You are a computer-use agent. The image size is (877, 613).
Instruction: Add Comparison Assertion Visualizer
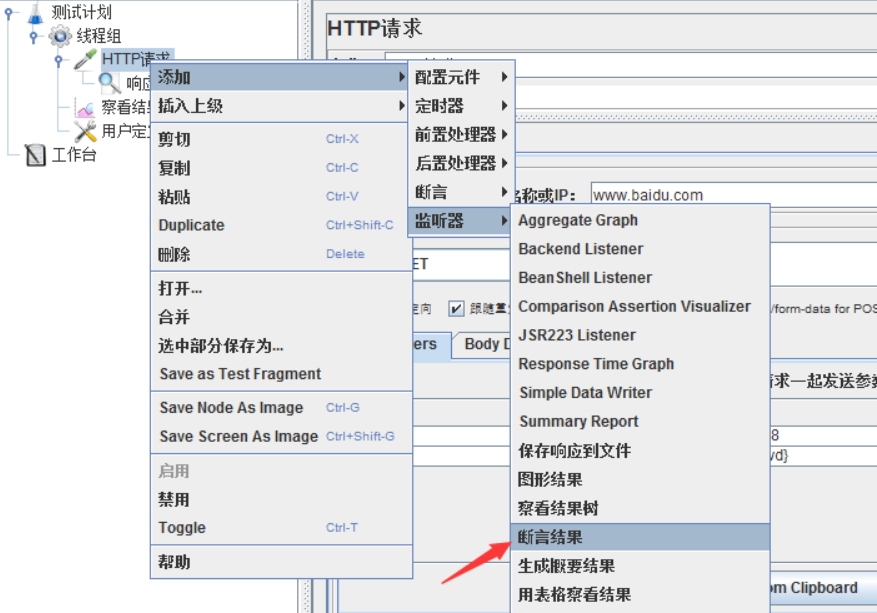click(x=640, y=306)
